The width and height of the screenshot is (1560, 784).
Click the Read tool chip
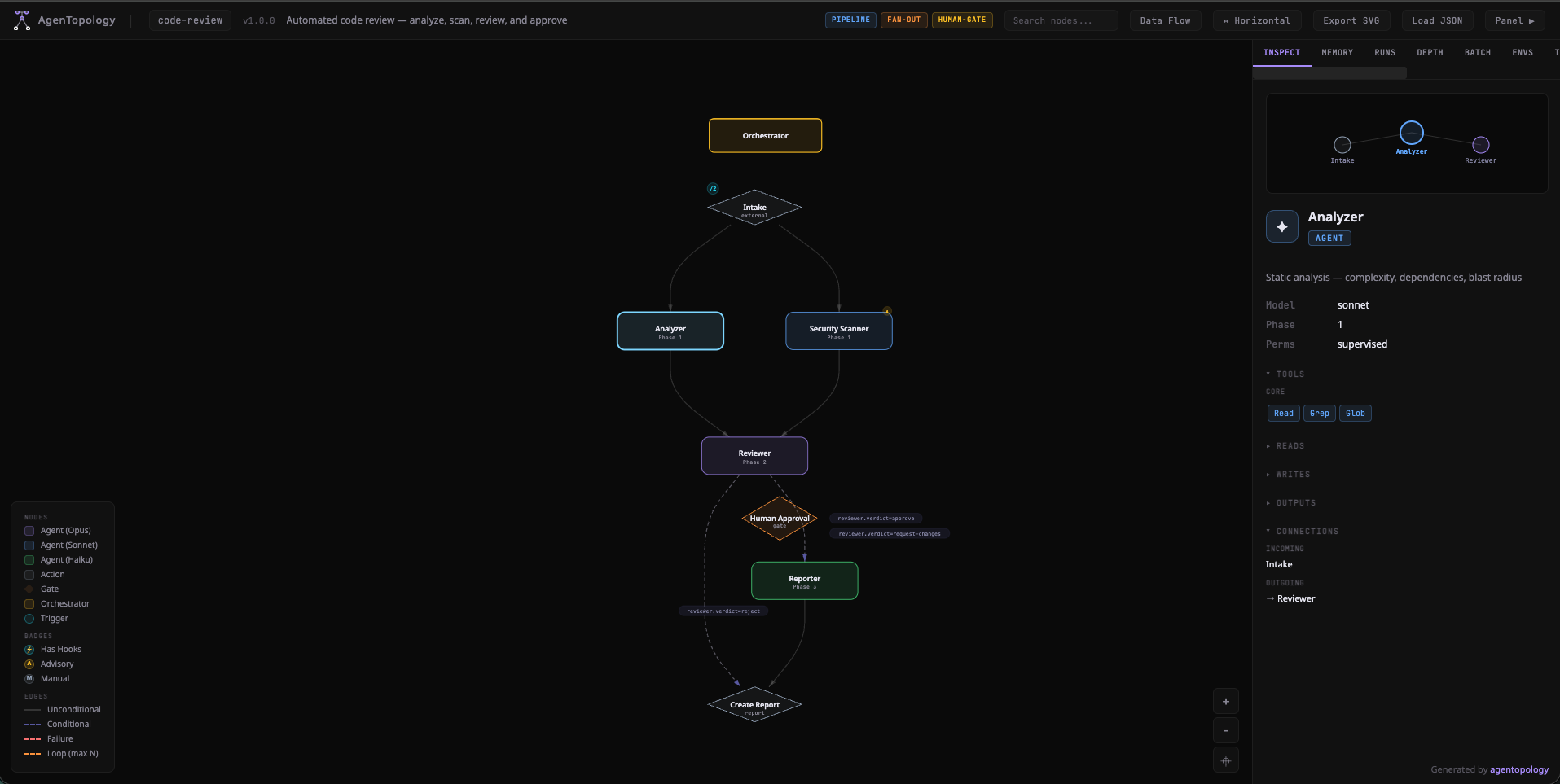(1284, 414)
